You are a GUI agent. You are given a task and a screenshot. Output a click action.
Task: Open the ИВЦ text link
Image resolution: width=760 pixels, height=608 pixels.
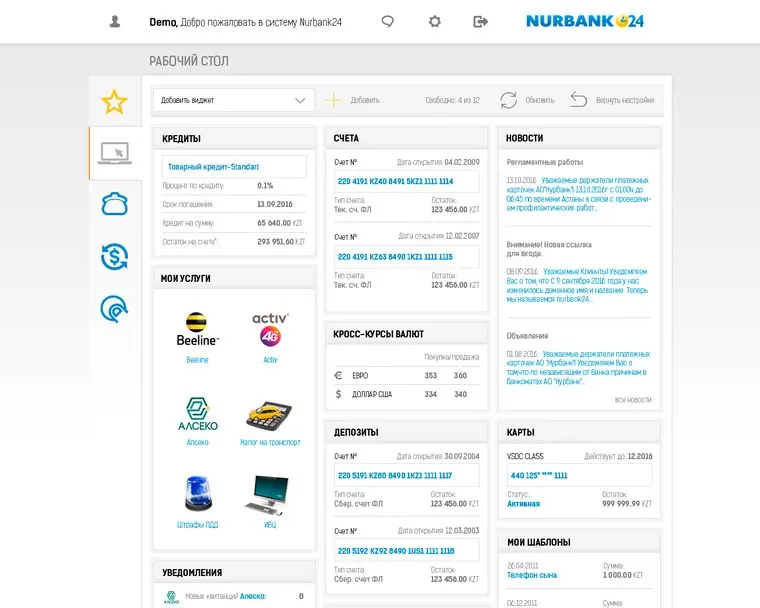pos(270,525)
